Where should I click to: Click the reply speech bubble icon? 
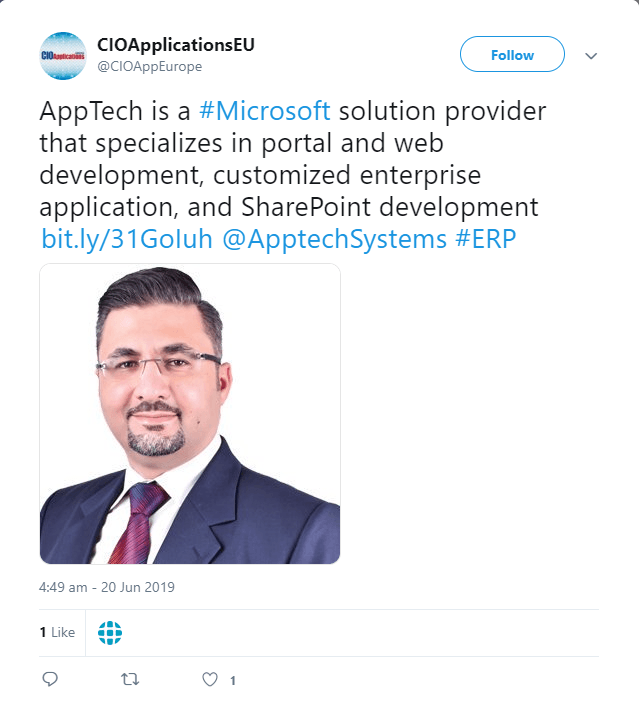click(51, 679)
